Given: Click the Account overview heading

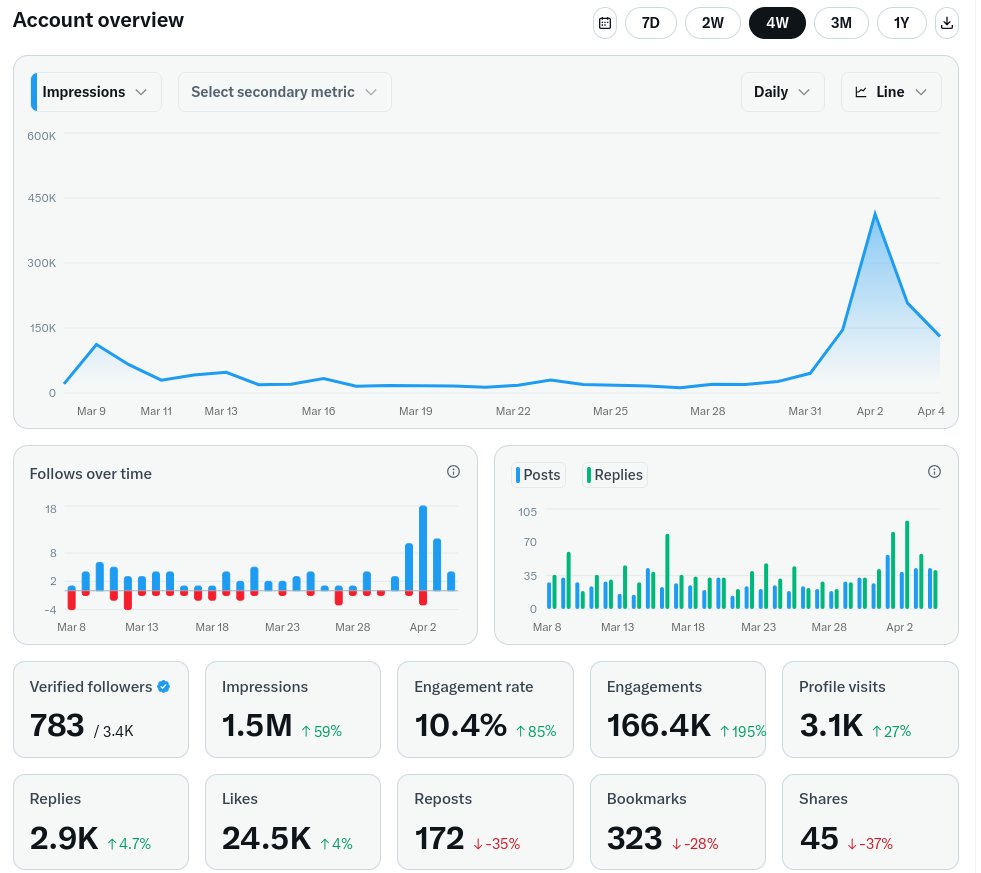Looking at the screenshot, I should (99, 20).
